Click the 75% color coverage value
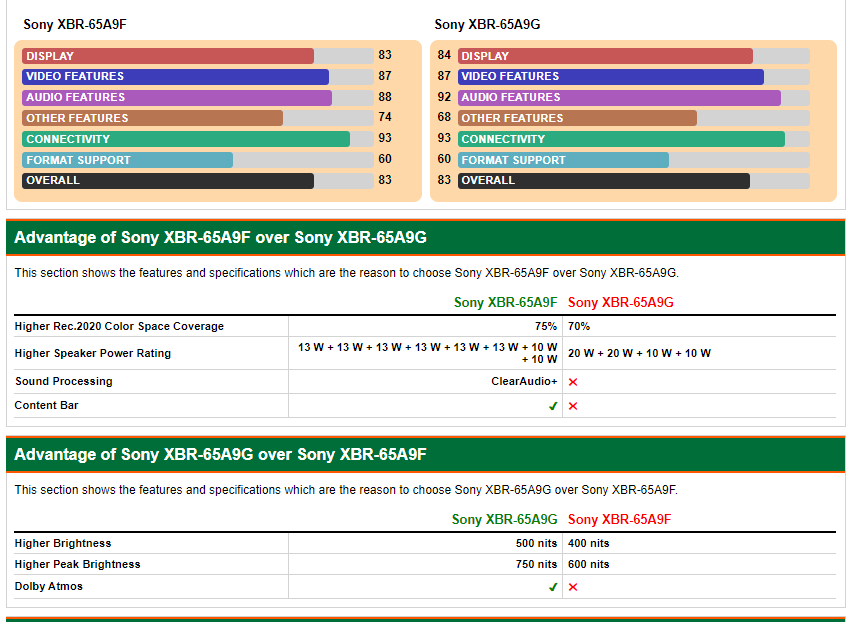The height and width of the screenshot is (622, 852). (x=546, y=326)
